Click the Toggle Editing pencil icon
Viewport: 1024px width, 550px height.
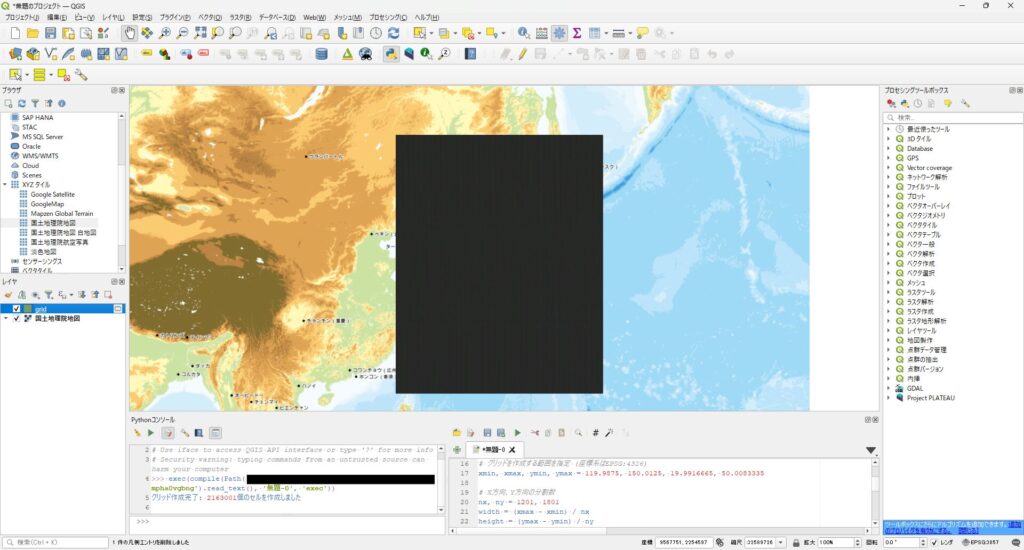point(522,54)
